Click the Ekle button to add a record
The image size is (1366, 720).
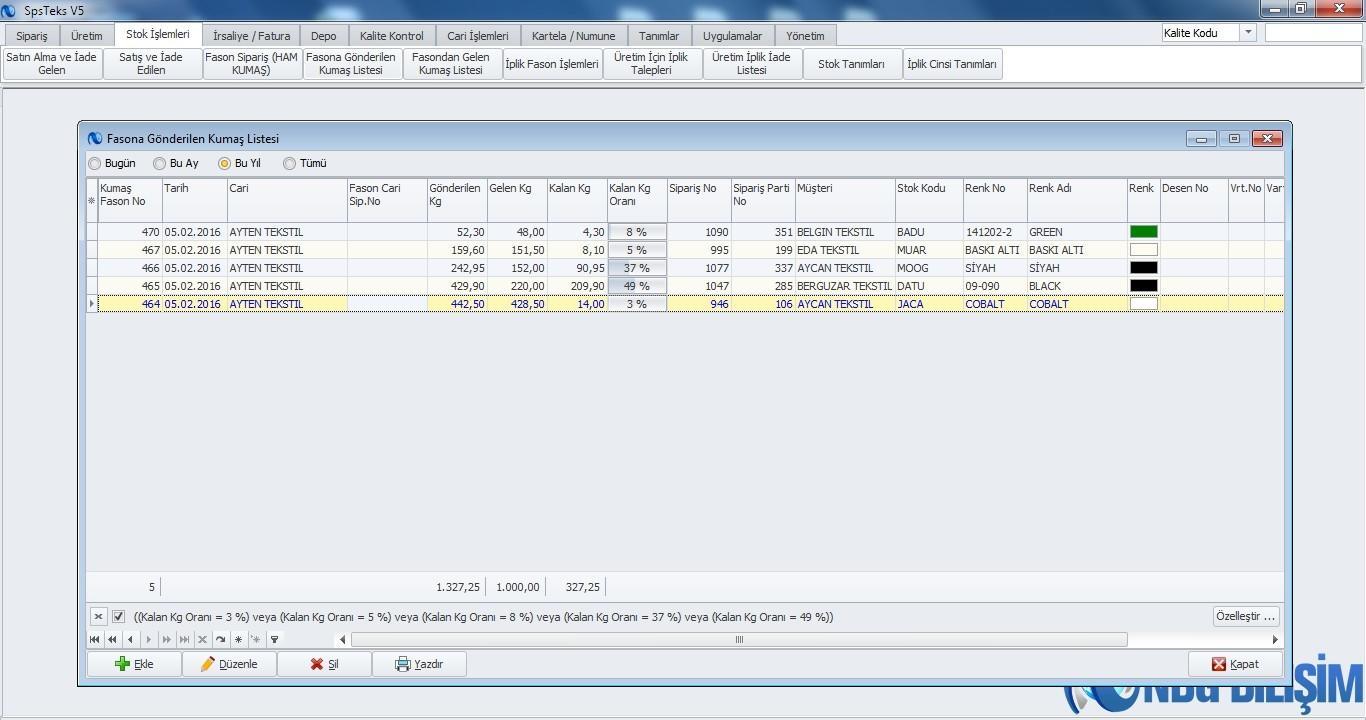(135, 664)
